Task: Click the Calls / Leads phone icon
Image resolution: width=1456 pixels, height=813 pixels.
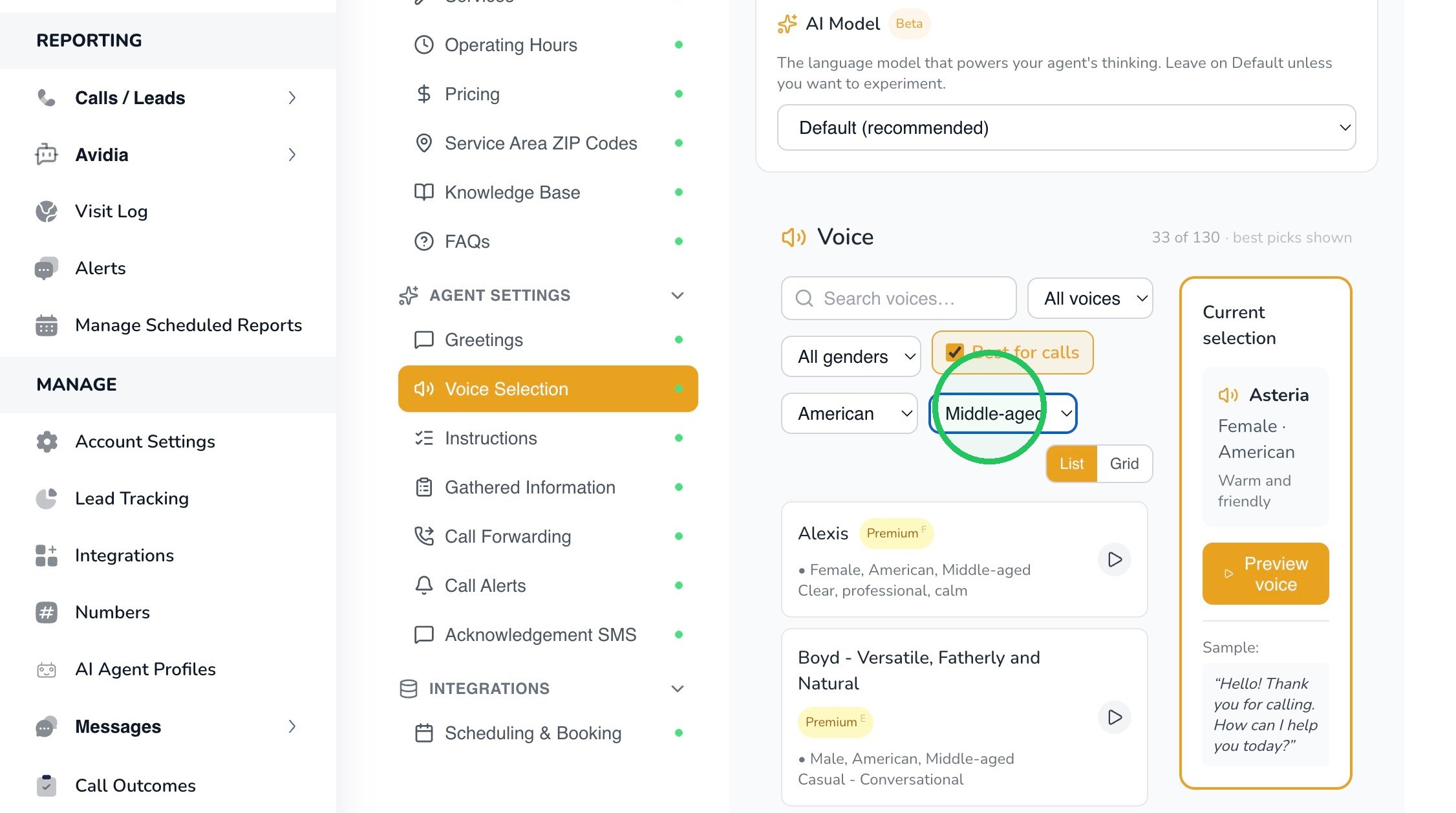Action: coord(47,98)
